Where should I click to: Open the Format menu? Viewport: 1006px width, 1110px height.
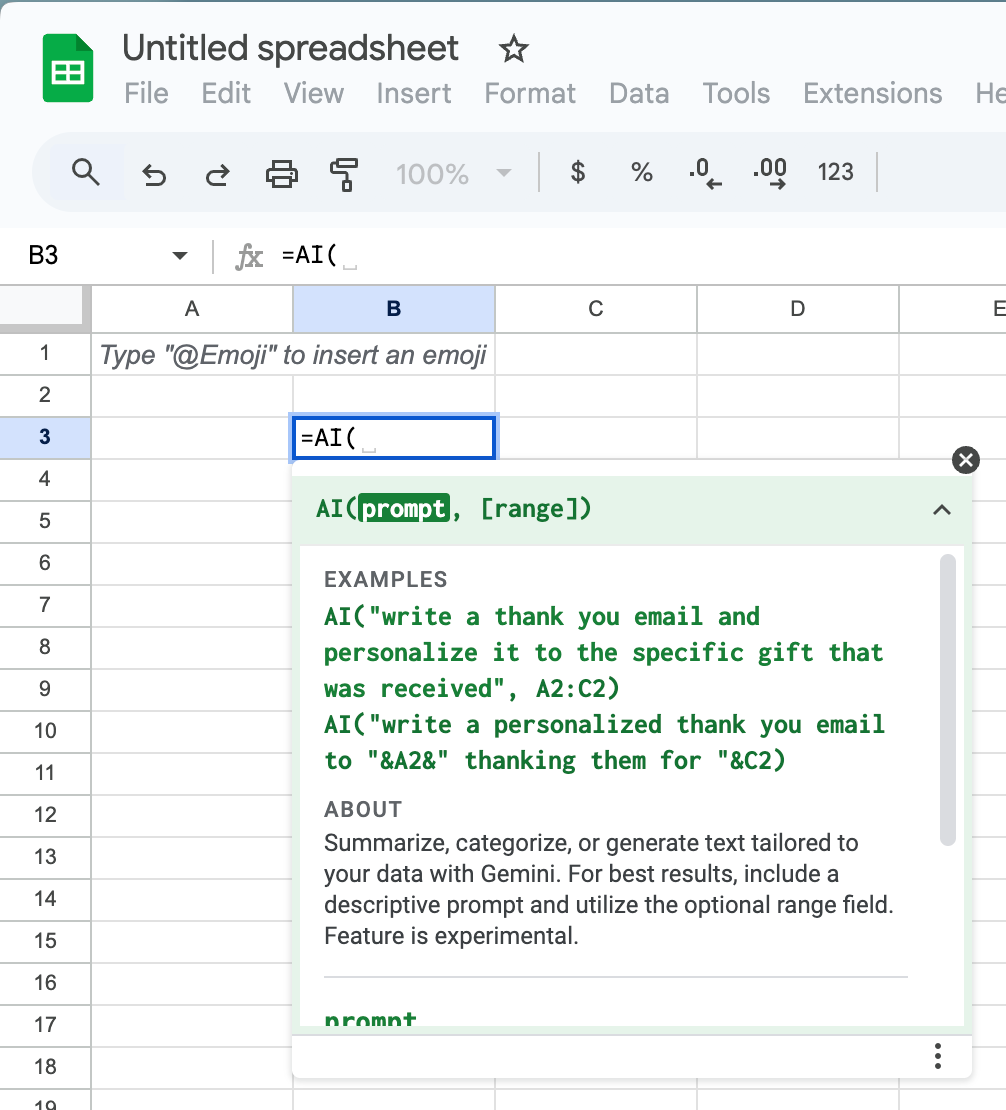(530, 93)
